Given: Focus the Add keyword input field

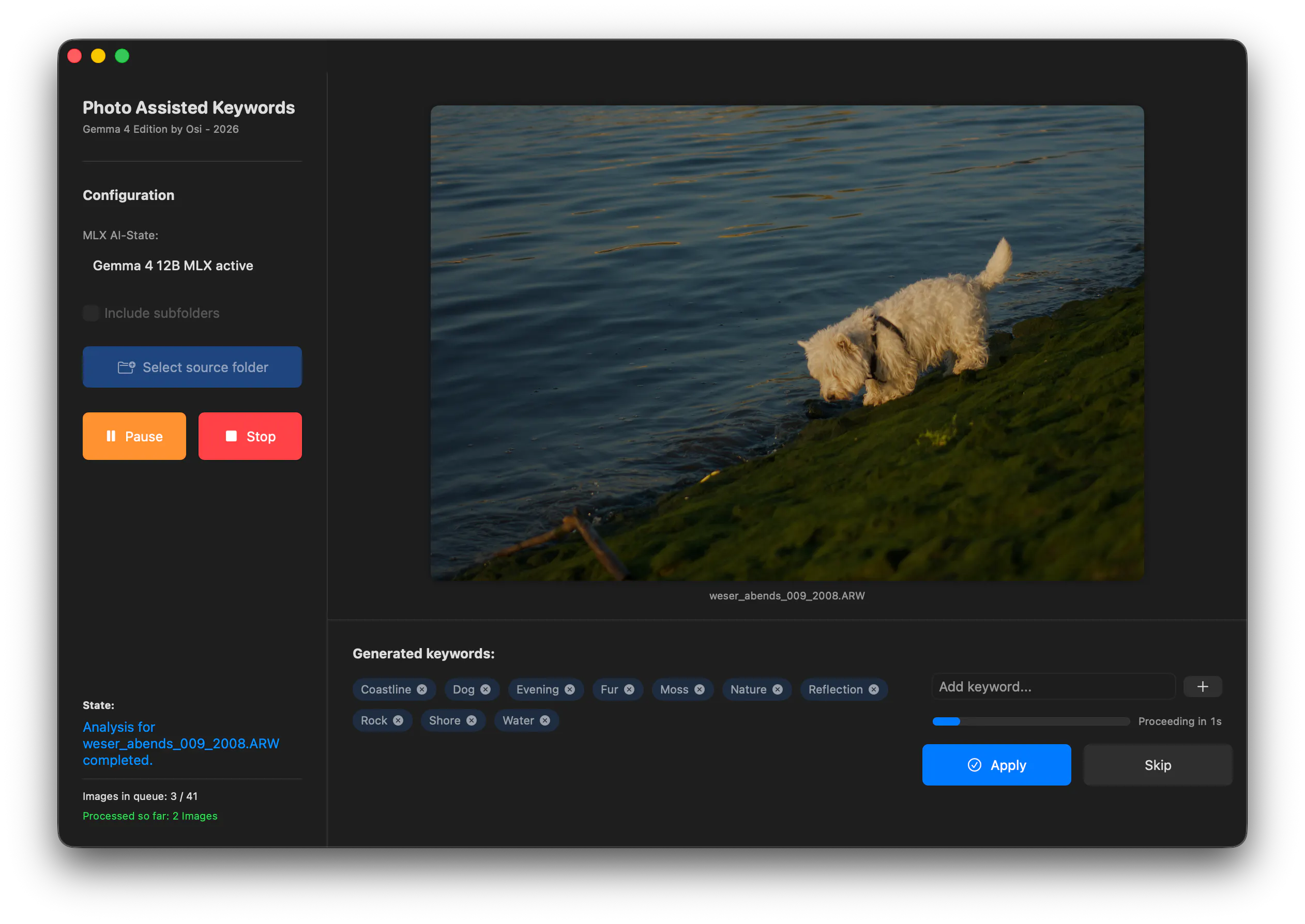Looking at the screenshot, I should [1053, 687].
